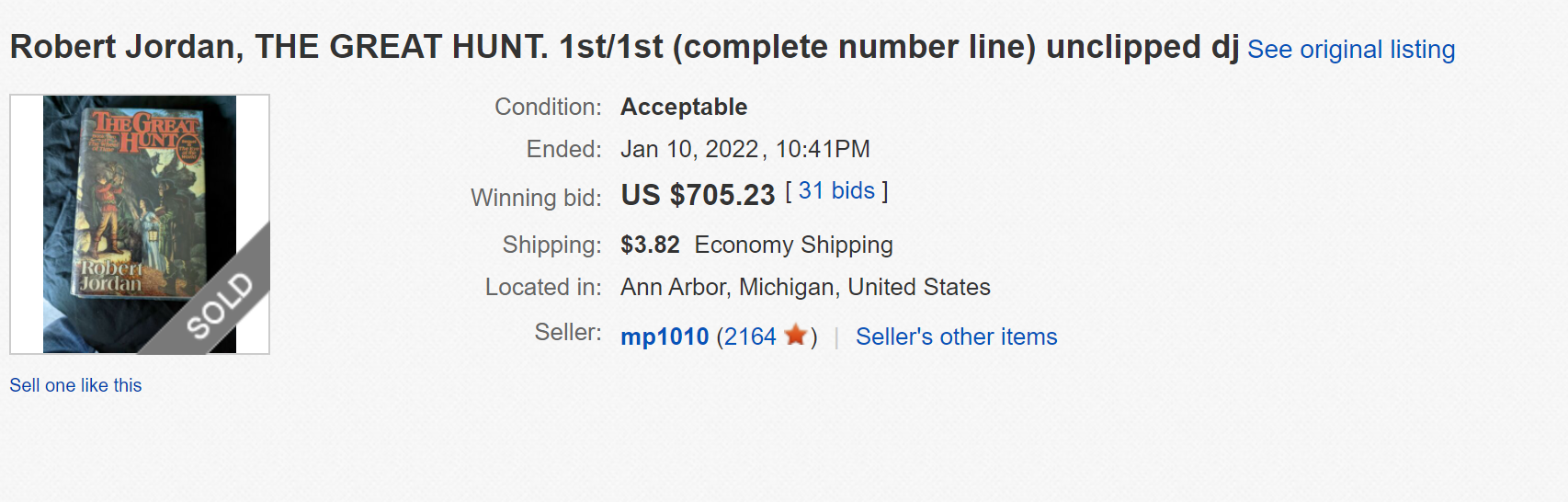Click the "Economy Shipping" text

click(793, 245)
